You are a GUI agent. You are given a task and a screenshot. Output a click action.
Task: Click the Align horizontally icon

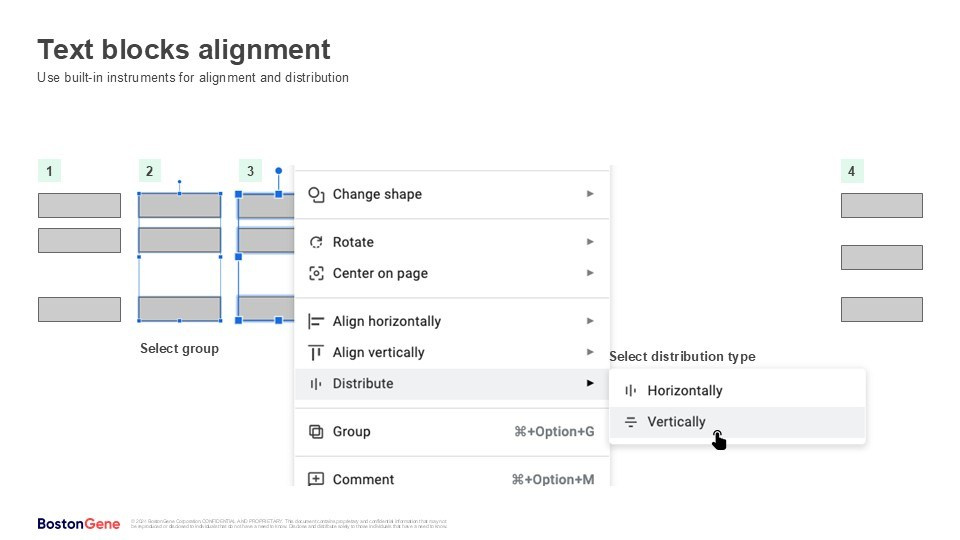[x=316, y=321]
